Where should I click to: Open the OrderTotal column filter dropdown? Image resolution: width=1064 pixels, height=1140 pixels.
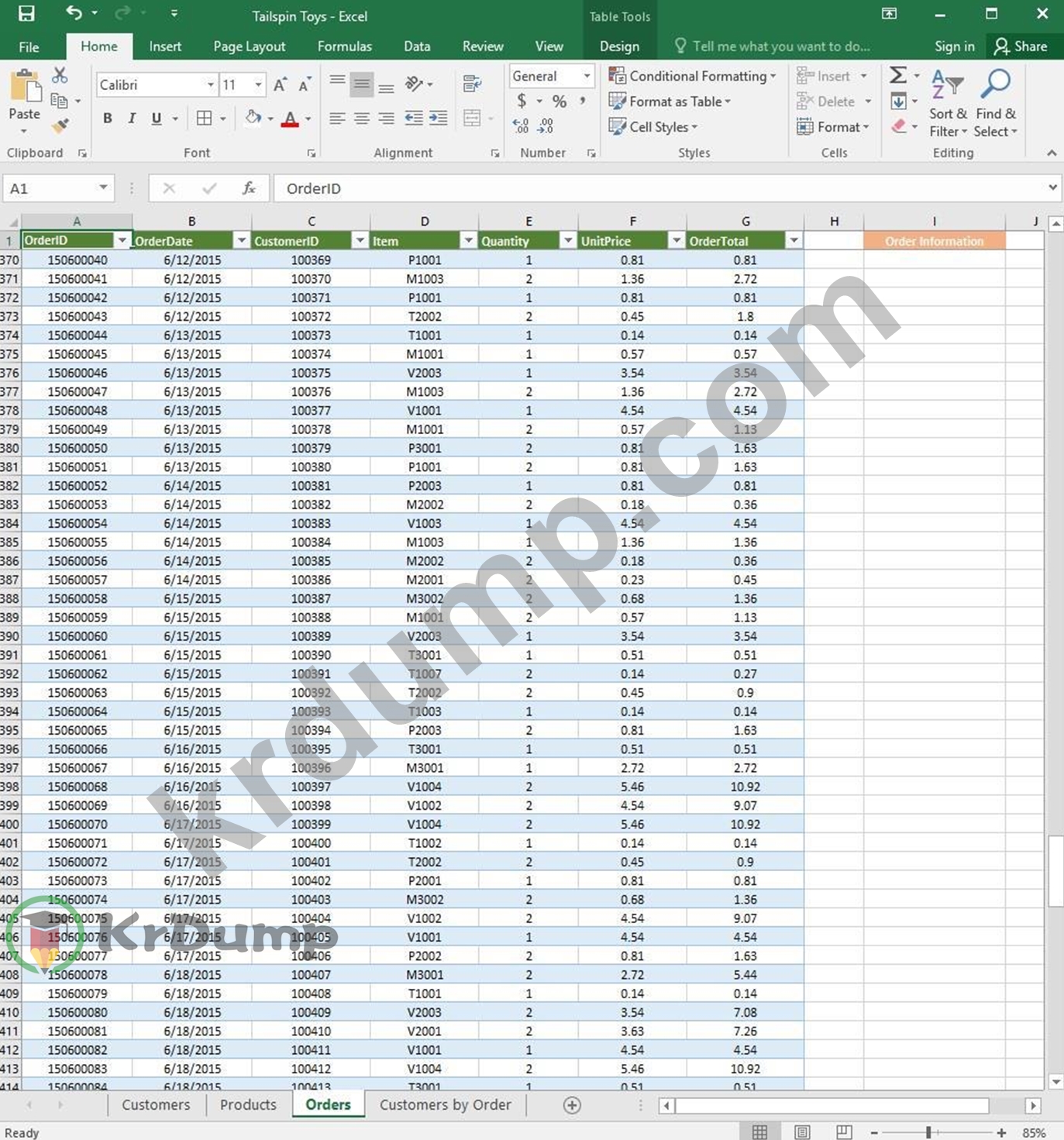coord(794,241)
